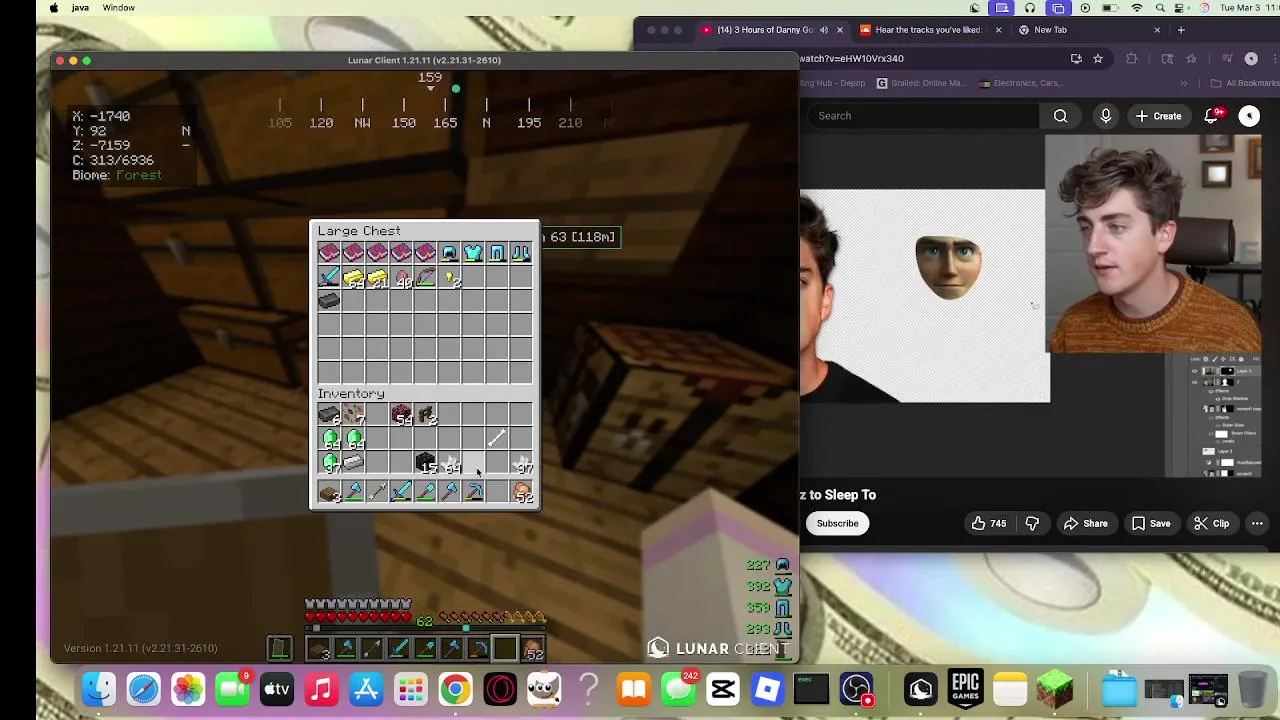
Task: Open more actions menu beside Clip
Action: 1257,523
